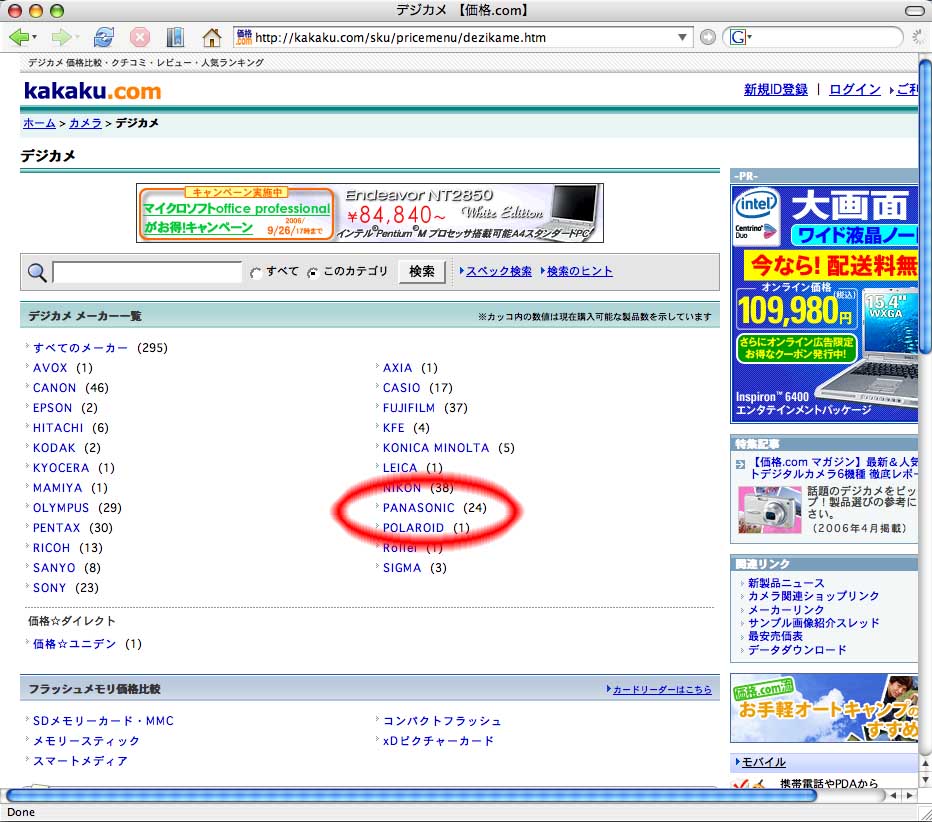Click the URL address field
932x822 pixels.
coord(465,37)
